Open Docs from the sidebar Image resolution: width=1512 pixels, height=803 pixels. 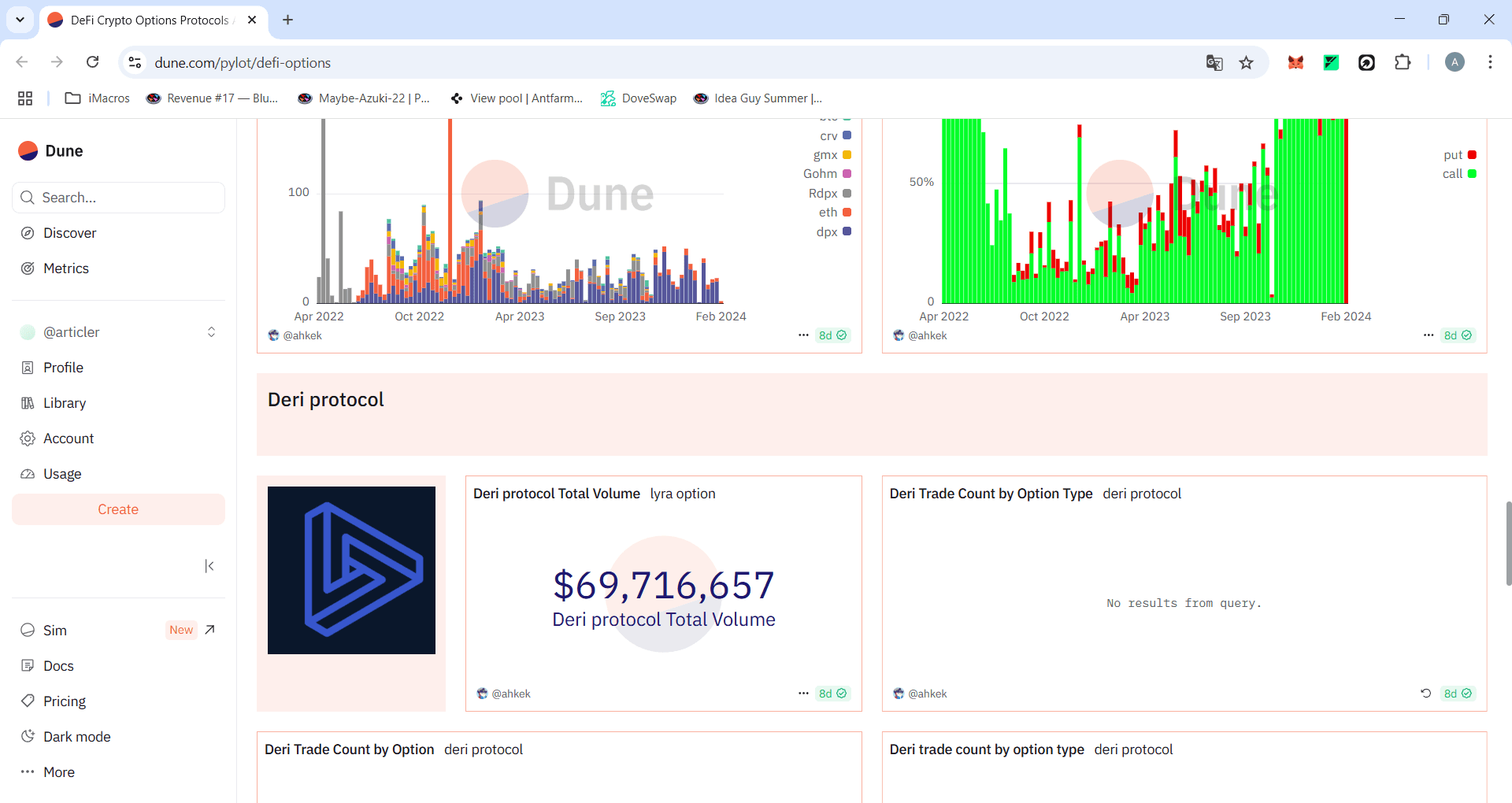click(x=58, y=666)
